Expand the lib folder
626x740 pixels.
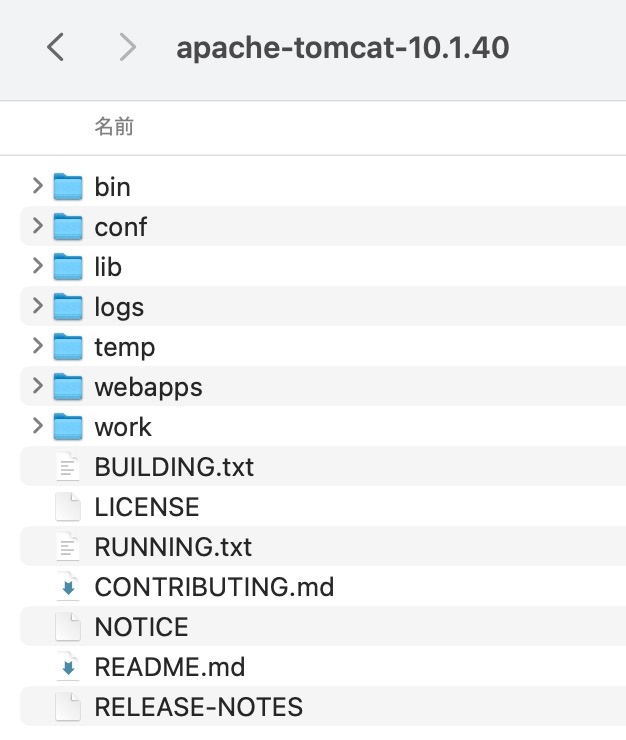(38, 266)
